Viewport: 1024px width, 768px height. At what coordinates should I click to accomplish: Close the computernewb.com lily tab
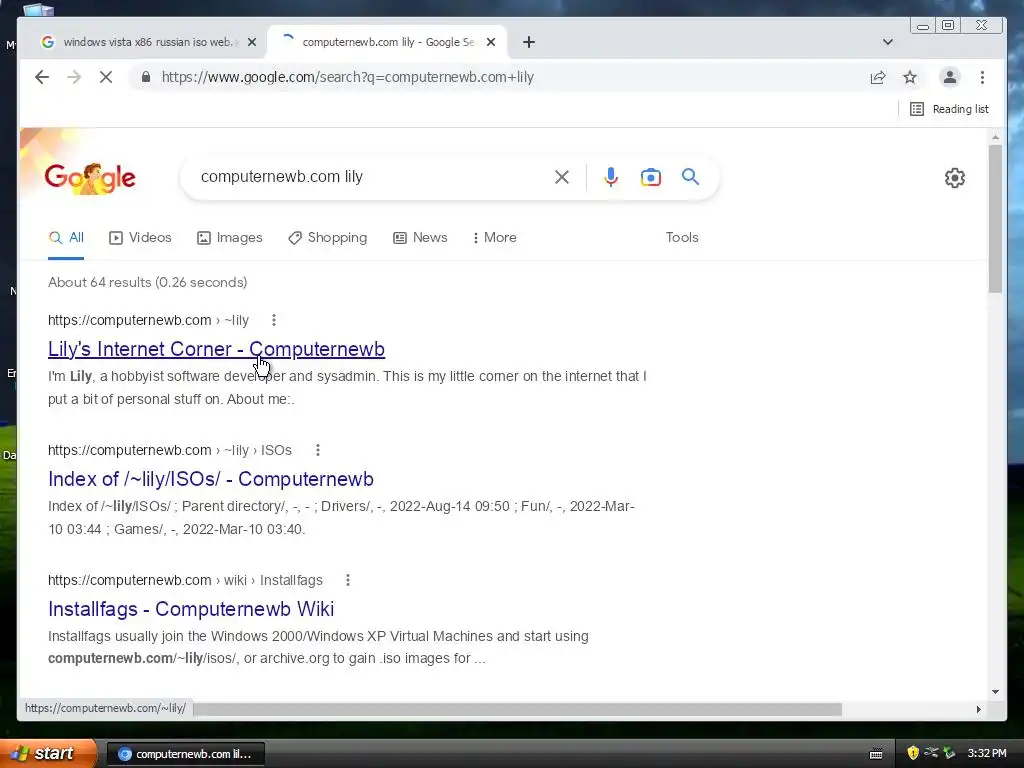(491, 42)
